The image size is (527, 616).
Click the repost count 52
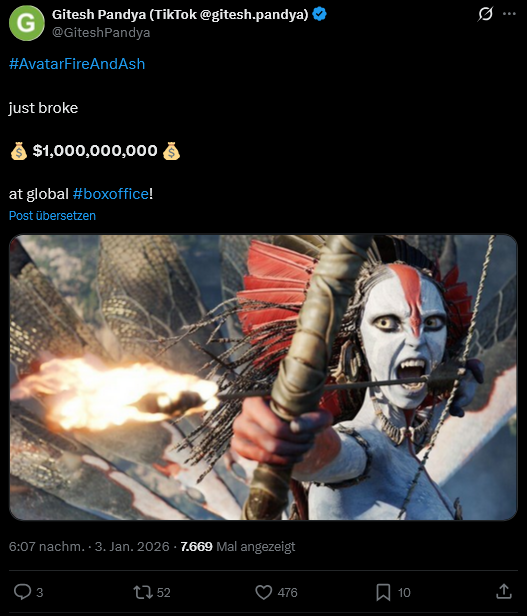(163, 592)
